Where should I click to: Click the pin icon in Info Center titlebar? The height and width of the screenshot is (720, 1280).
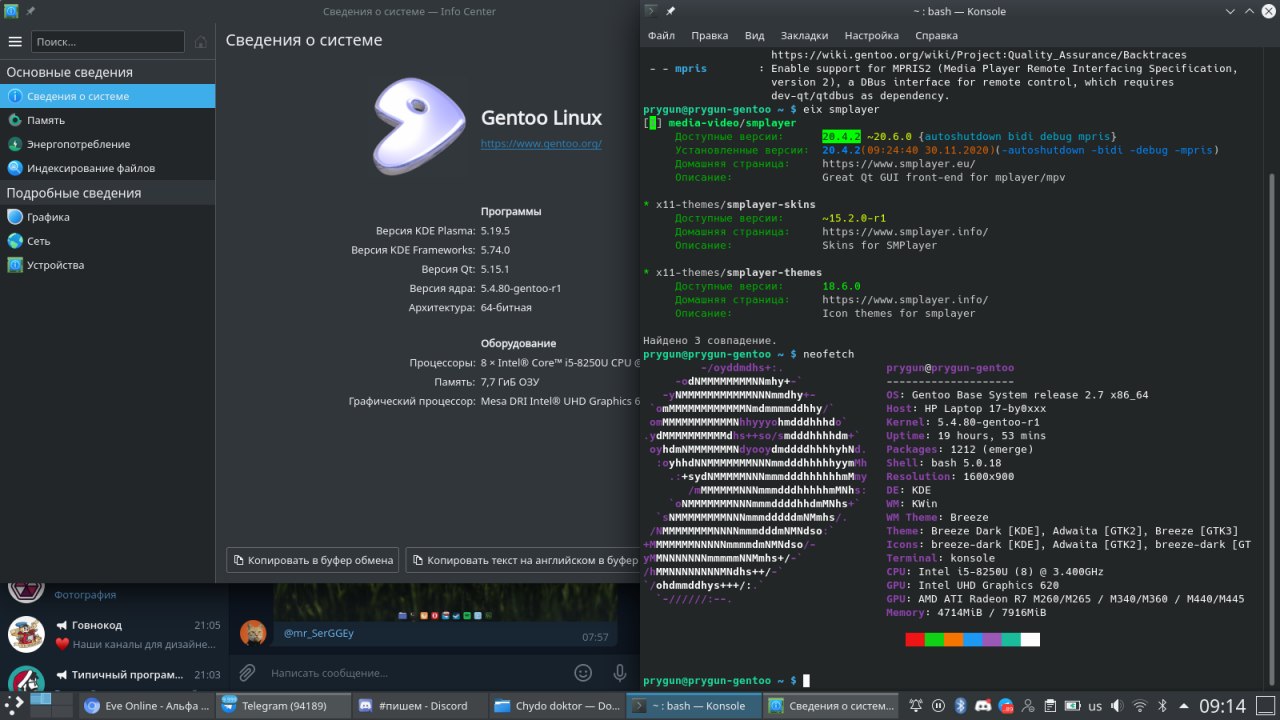click(30, 11)
